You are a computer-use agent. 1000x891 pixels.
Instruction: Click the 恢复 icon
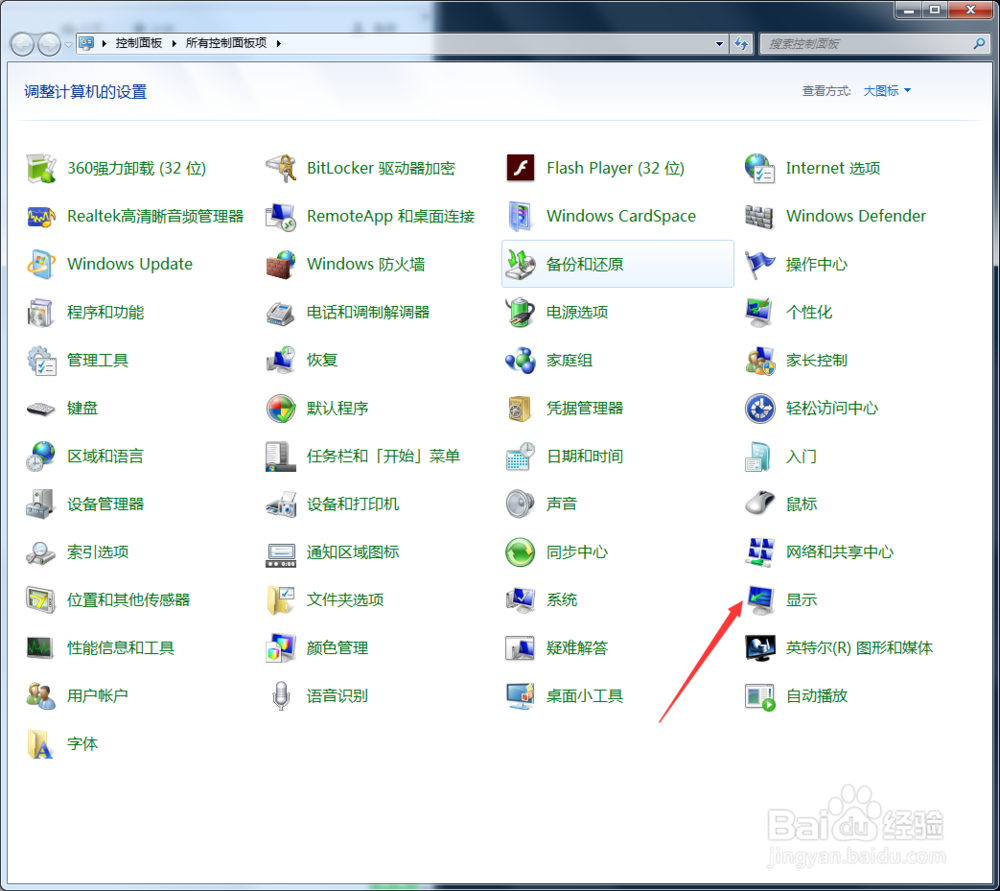click(x=281, y=360)
